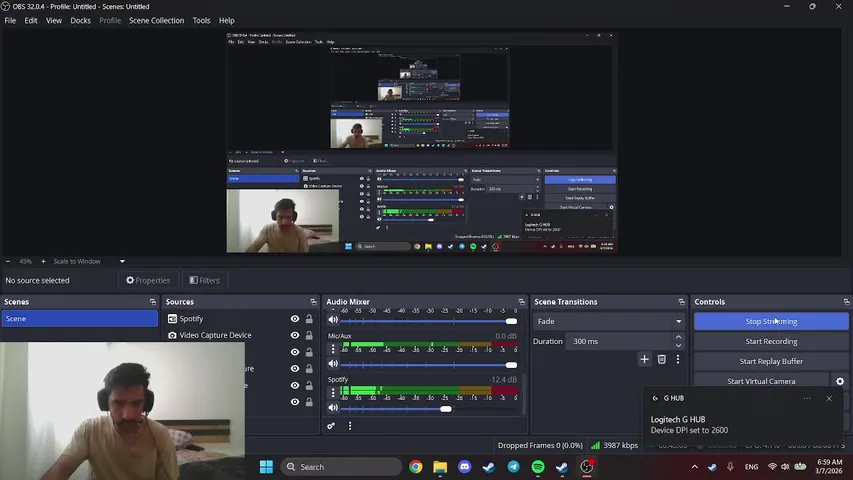Open Telegram from the taskbar
The image size is (853, 480).
click(513, 466)
